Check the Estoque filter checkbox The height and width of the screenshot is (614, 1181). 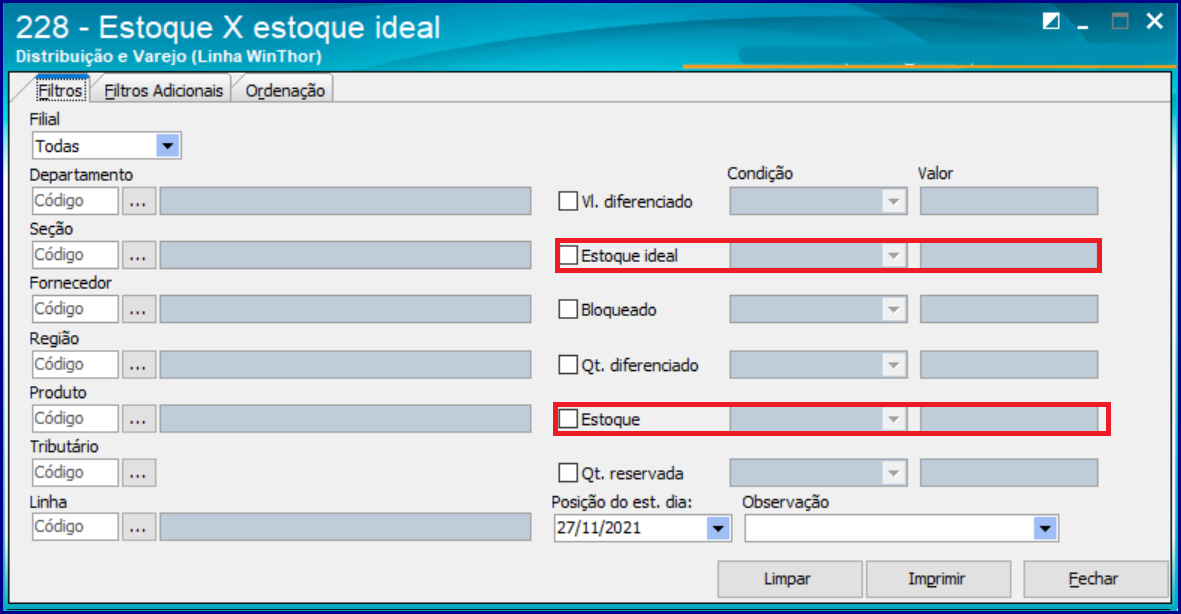pyautogui.click(x=568, y=419)
